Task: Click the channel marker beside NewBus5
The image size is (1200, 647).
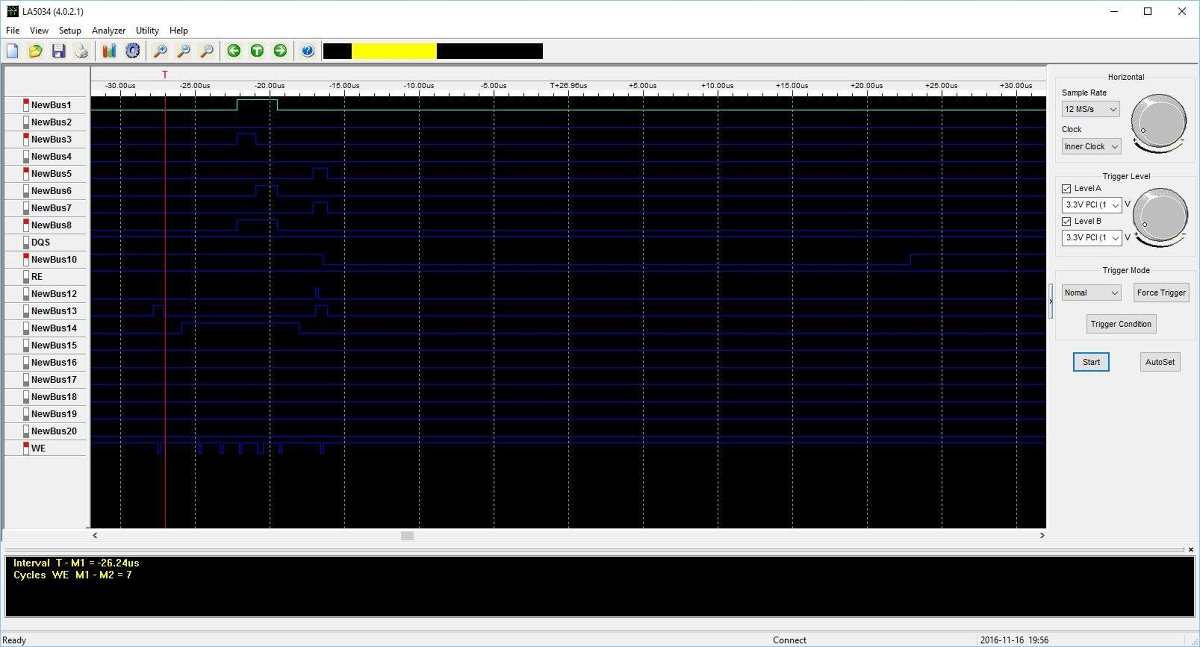Action: click(x=26, y=173)
